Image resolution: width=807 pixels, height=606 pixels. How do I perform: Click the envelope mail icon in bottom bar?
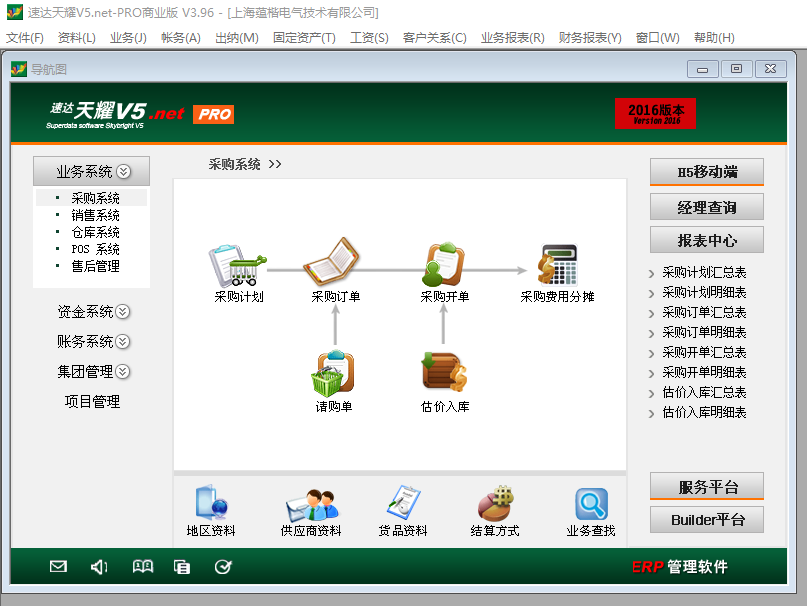[x=58, y=566]
